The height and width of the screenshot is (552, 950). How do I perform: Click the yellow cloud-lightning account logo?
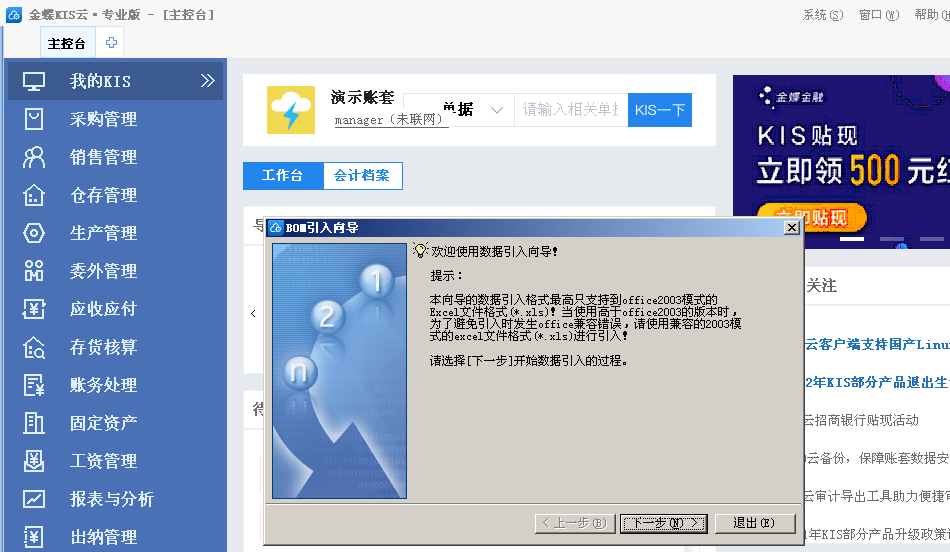tap(291, 110)
